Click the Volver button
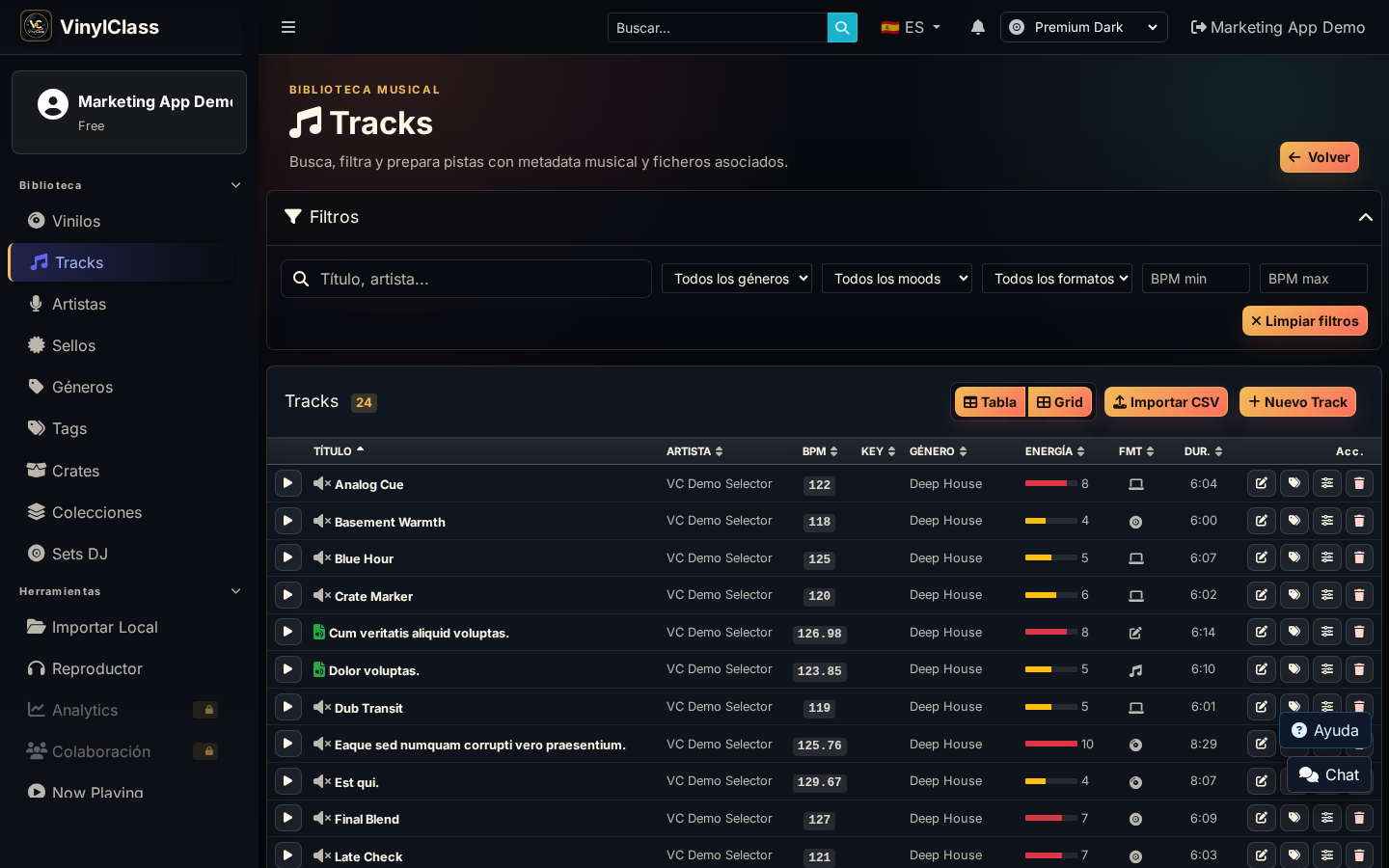The width and height of the screenshot is (1389, 868). pos(1320,157)
